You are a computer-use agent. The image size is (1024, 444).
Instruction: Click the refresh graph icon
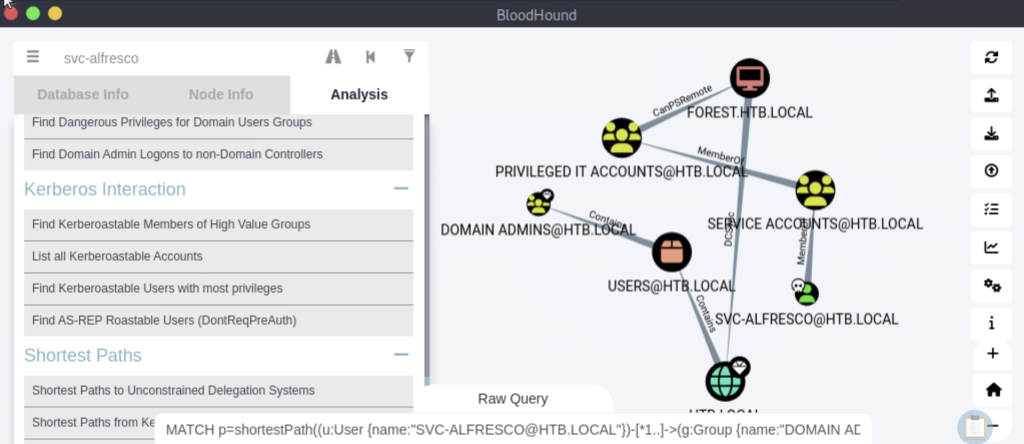[x=991, y=57]
